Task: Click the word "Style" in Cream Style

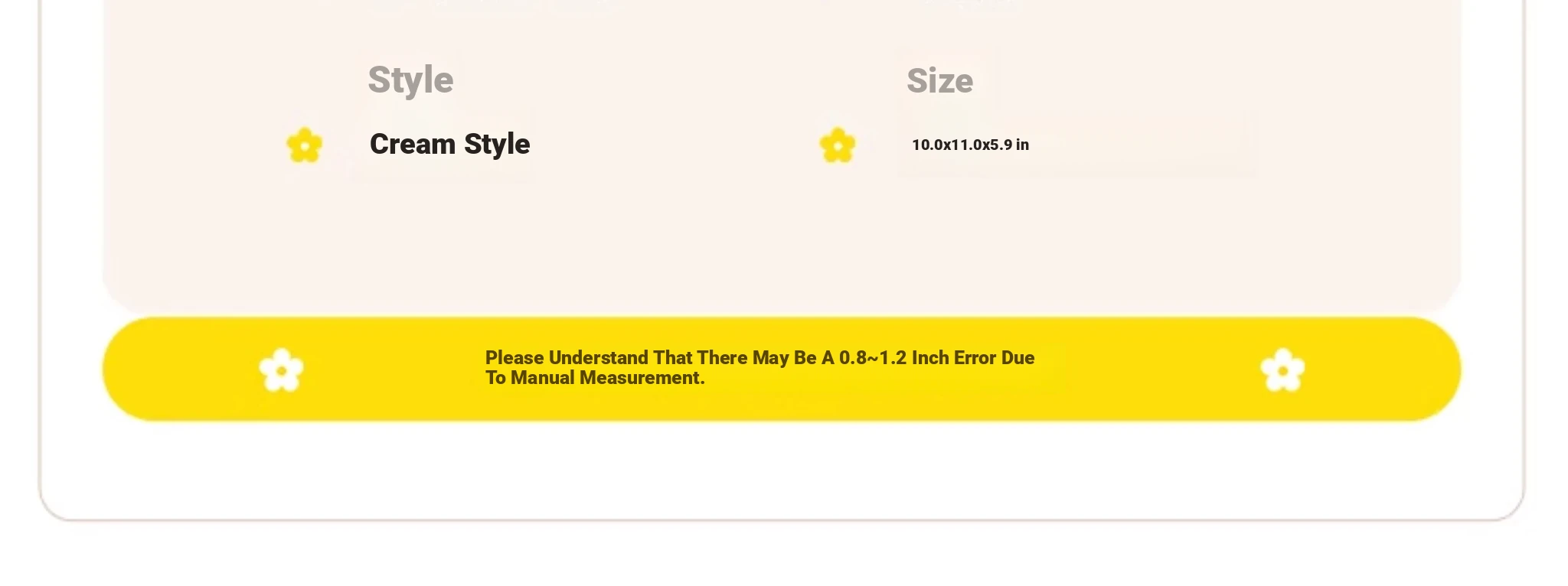Action: click(497, 144)
